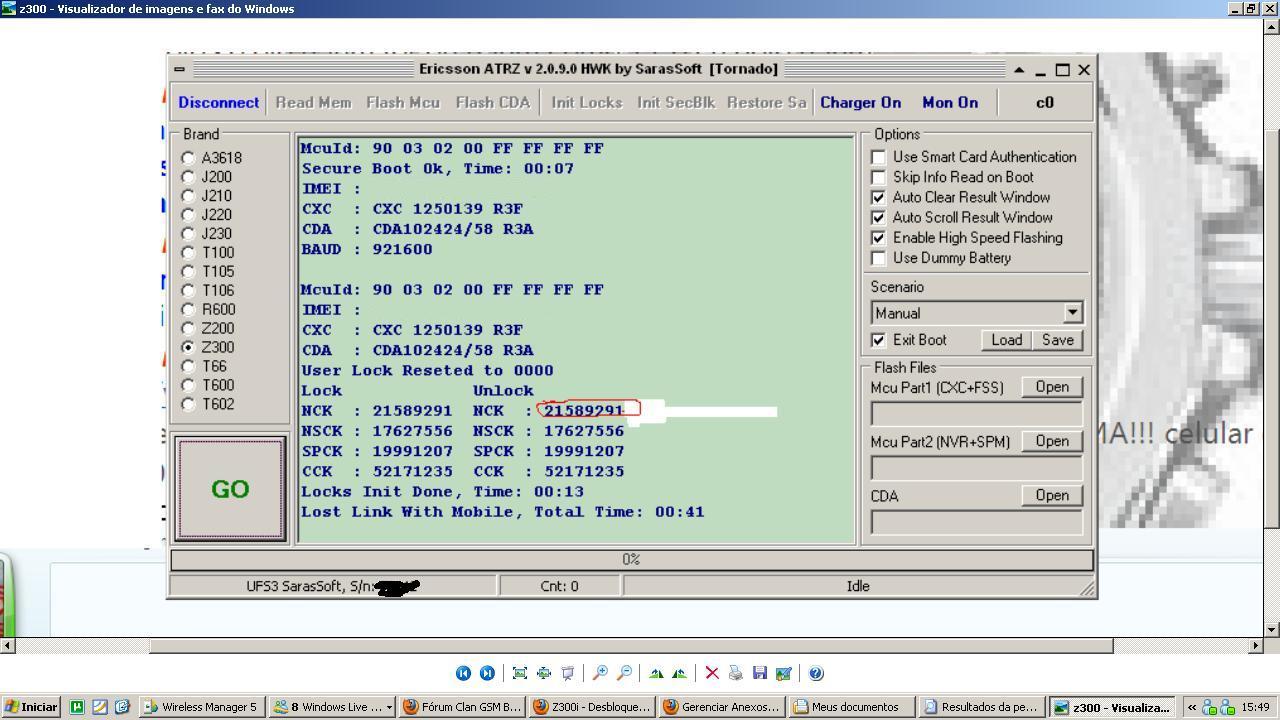Click Charger On in toolbar
Viewport: 1280px width, 720px height.
coord(861,102)
